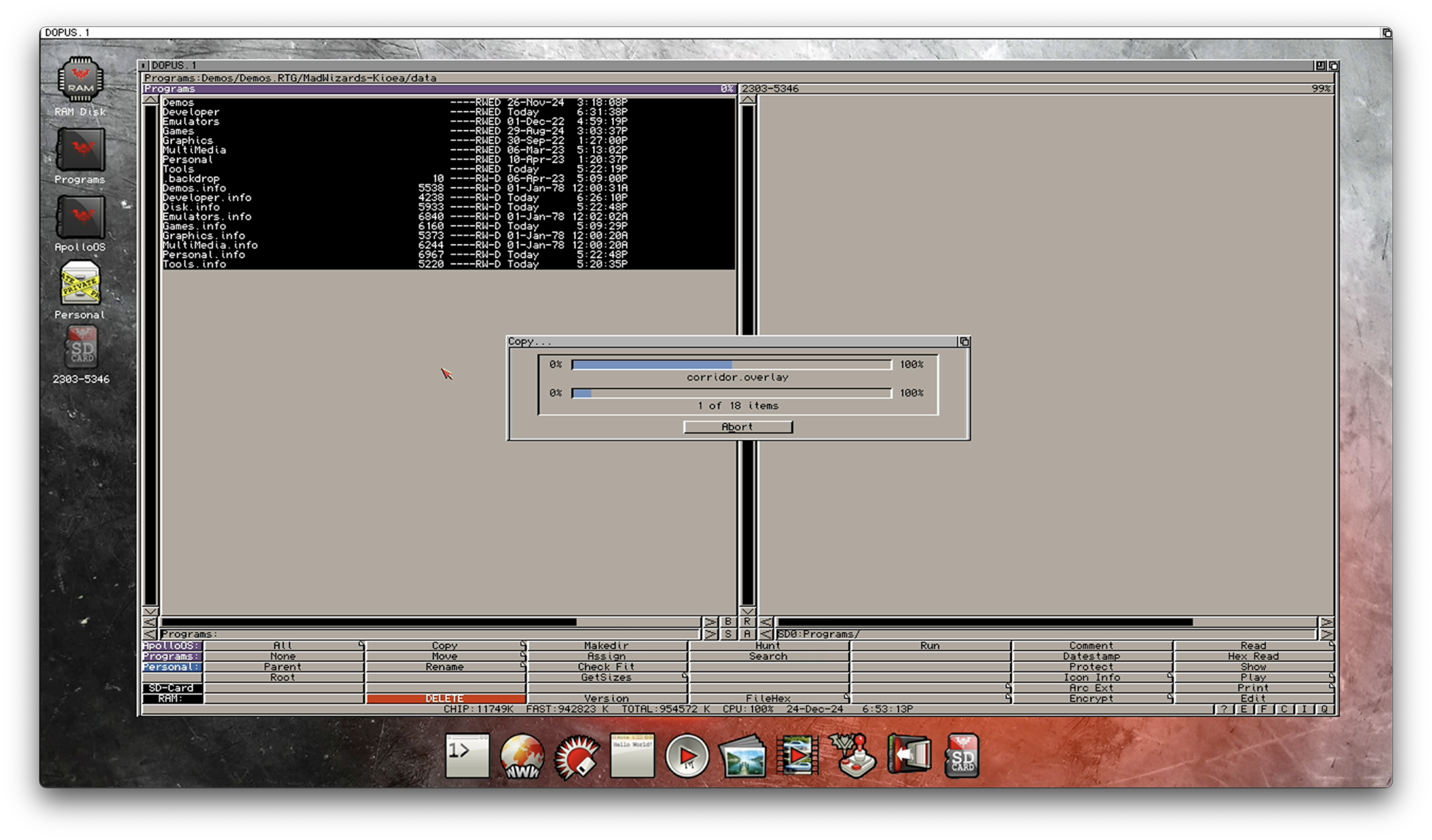Select the Emulators directory row
The width and height of the screenshot is (1432, 840).
(x=449, y=121)
